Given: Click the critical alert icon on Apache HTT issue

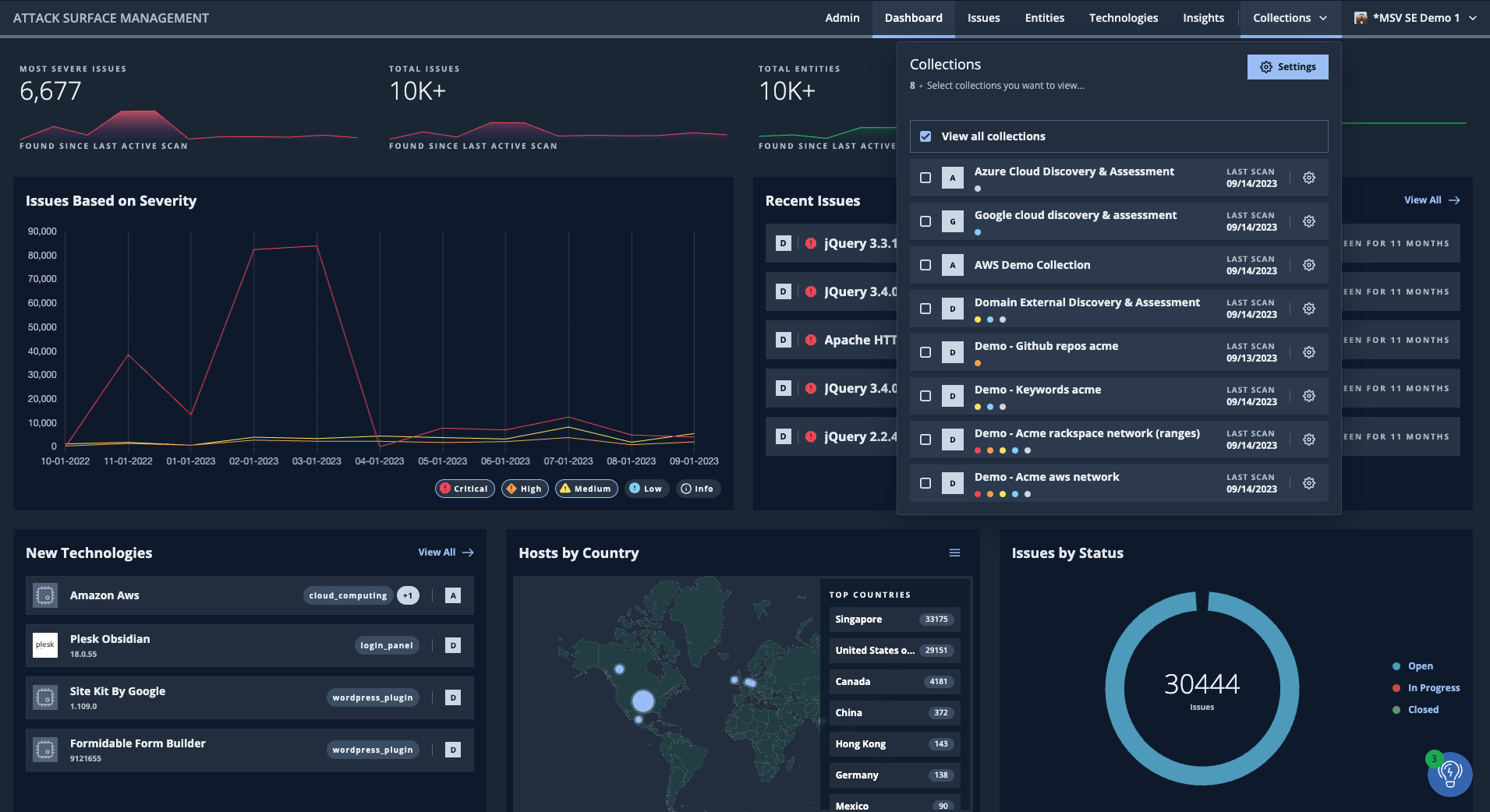Looking at the screenshot, I should (811, 340).
